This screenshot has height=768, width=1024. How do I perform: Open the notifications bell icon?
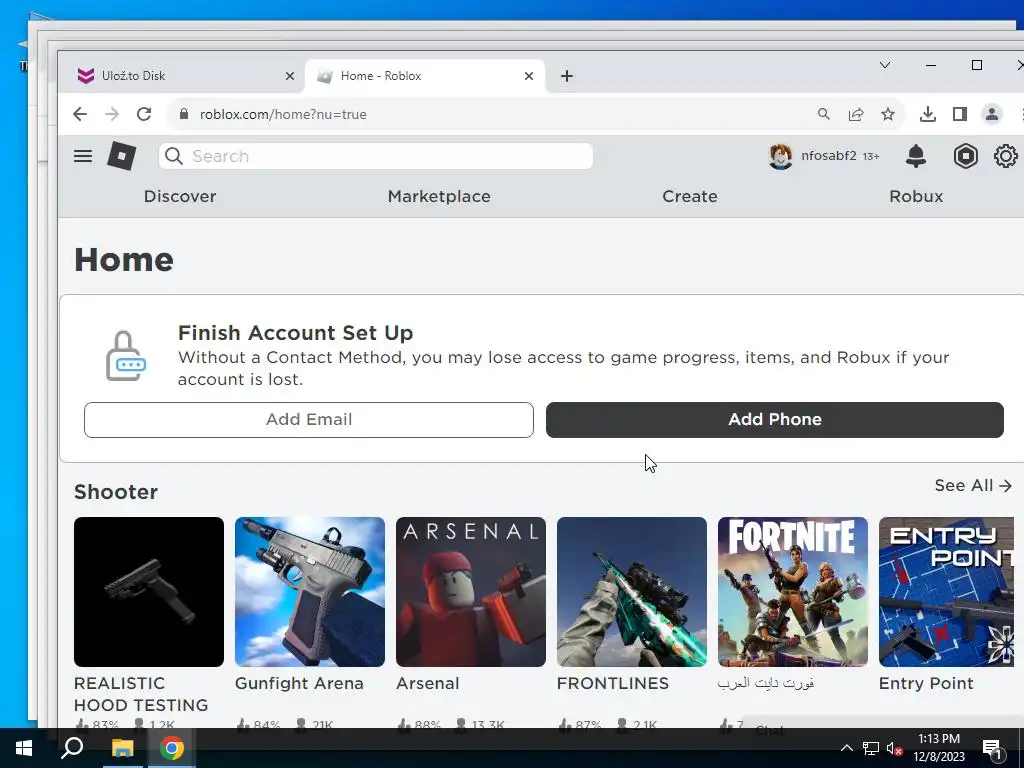pyautogui.click(x=916, y=156)
